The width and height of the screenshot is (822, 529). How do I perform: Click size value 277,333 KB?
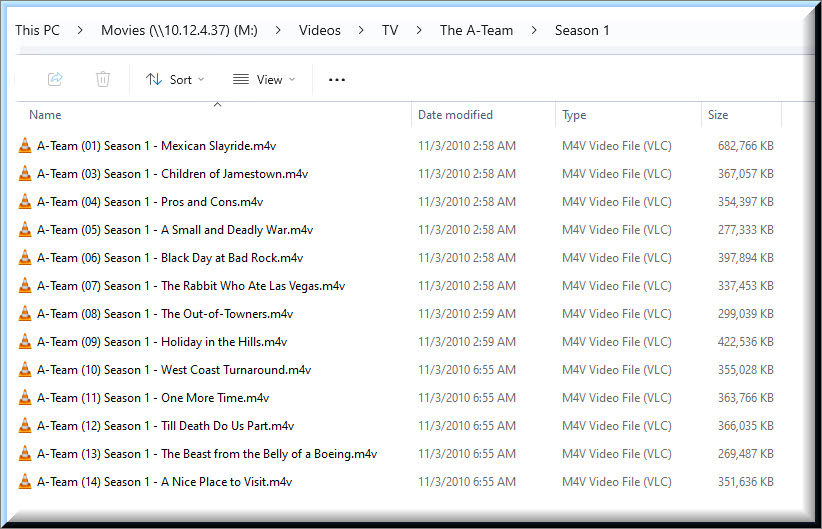[x=745, y=230]
